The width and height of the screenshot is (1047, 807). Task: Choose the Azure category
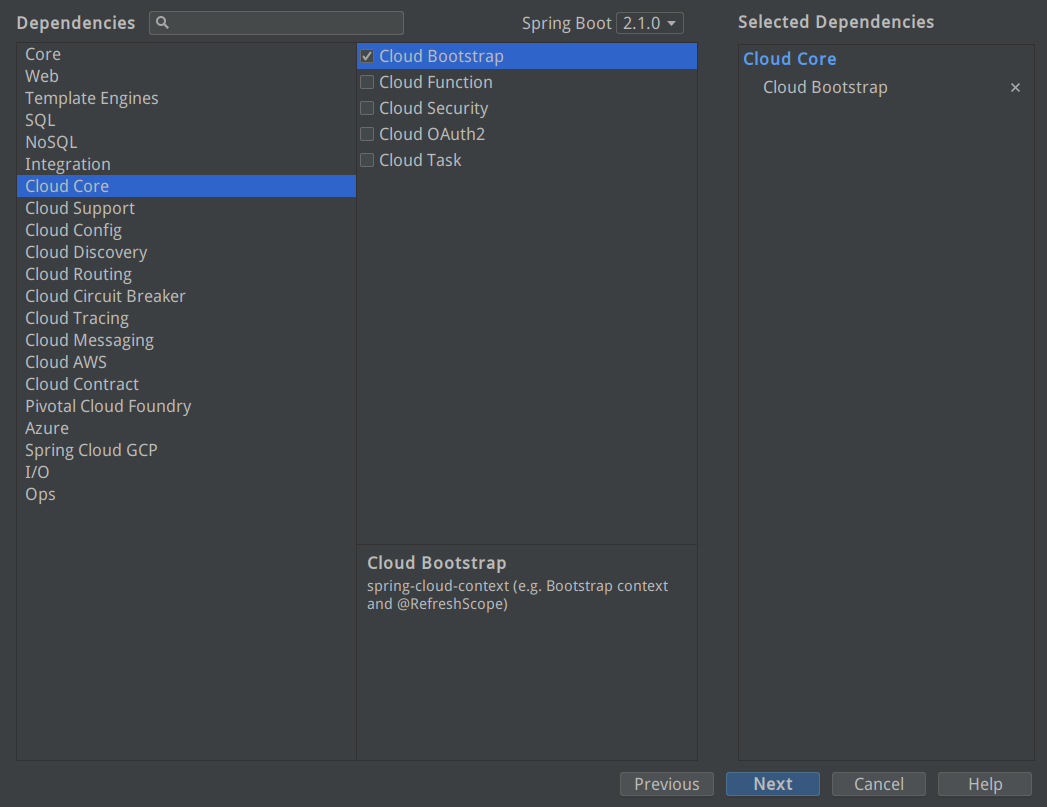(186, 429)
